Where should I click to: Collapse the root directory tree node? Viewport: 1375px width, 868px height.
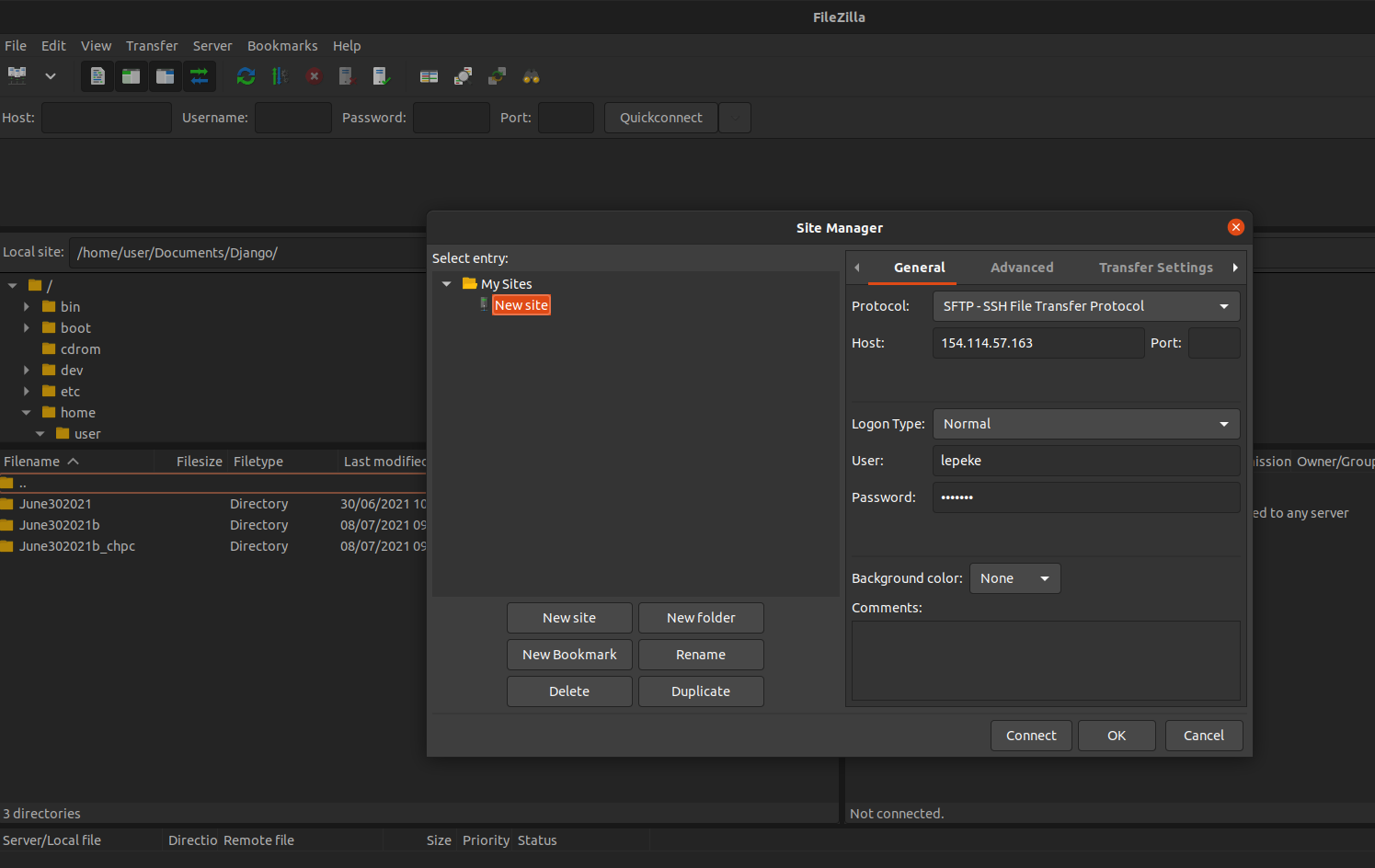tap(13, 286)
